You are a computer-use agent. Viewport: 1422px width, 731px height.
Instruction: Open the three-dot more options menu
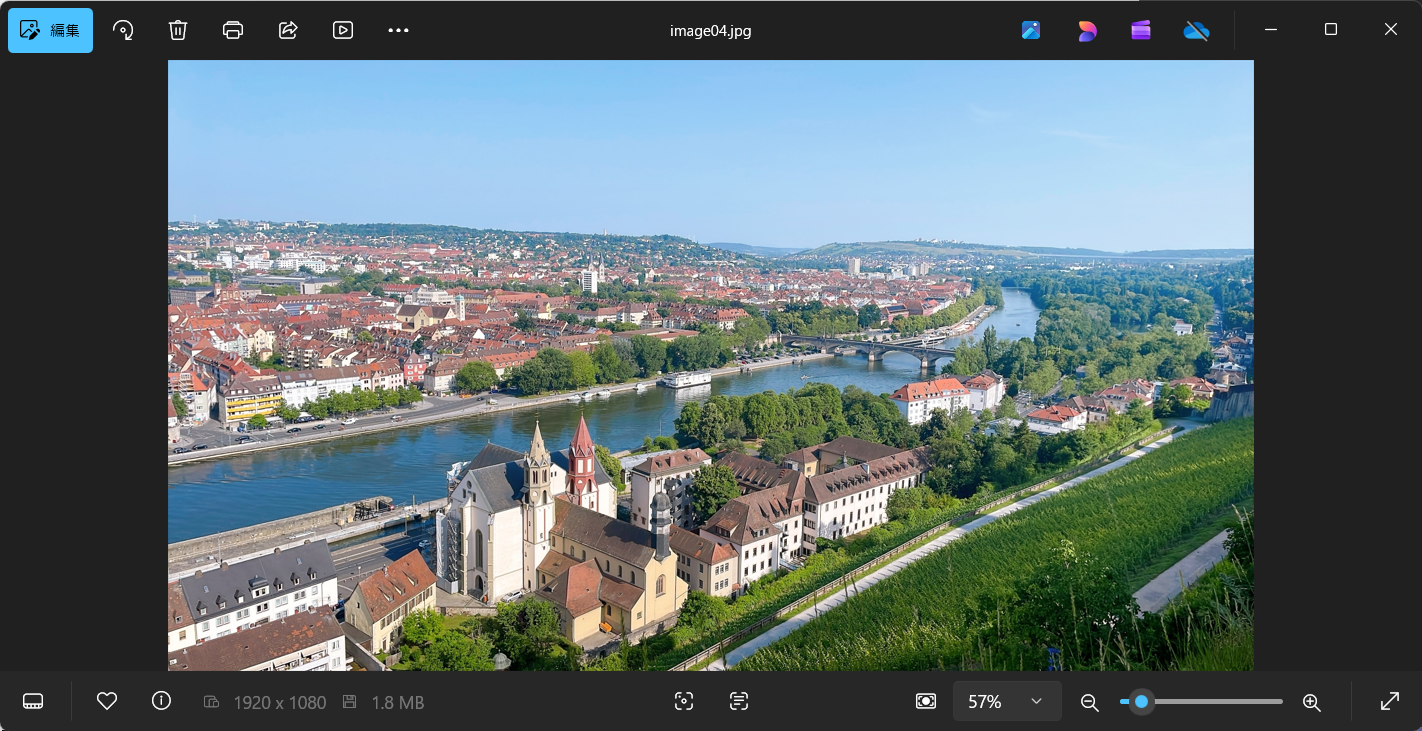pyautogui.click(x=398, y=30)
